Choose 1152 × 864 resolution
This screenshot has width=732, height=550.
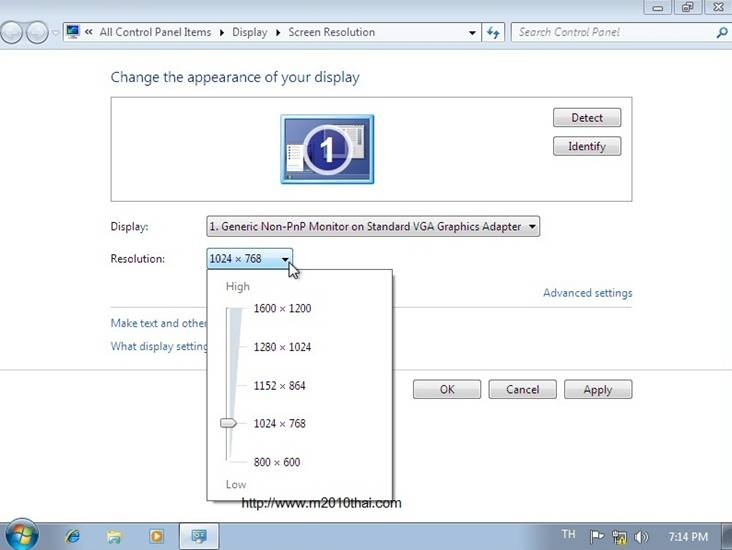279,386
